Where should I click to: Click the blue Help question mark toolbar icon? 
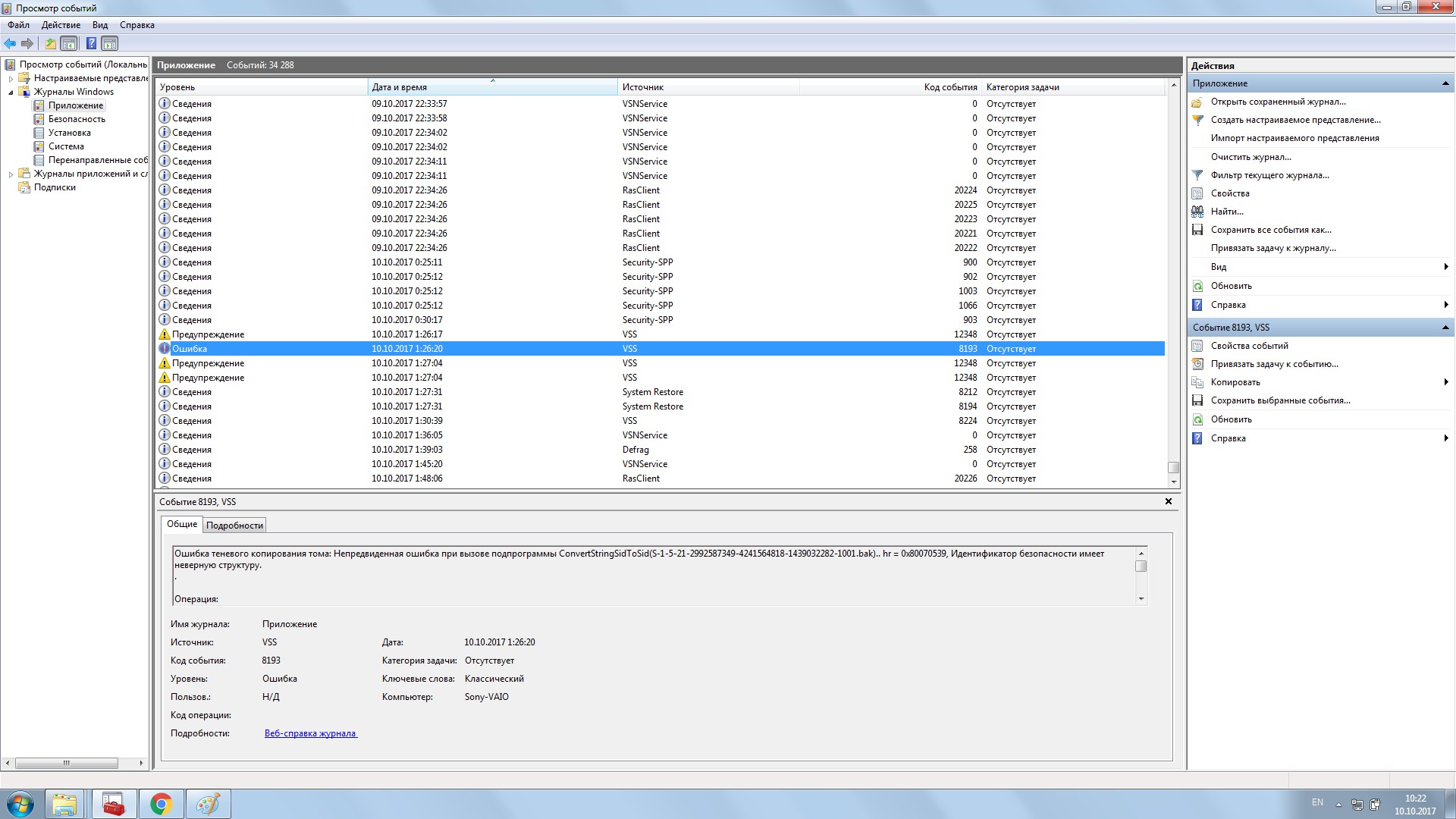click(91, 43)
